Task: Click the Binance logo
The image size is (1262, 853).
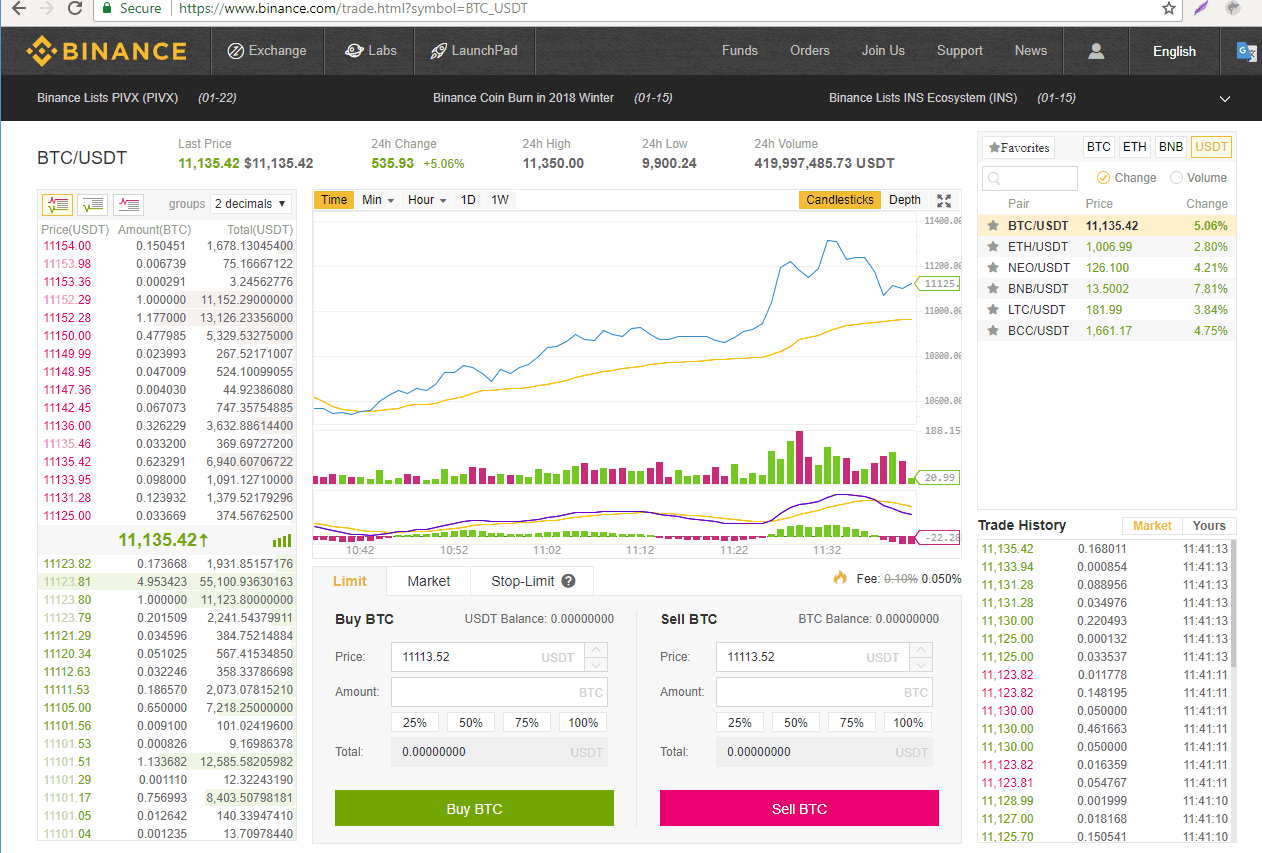Action: click(x=107, y=51)
